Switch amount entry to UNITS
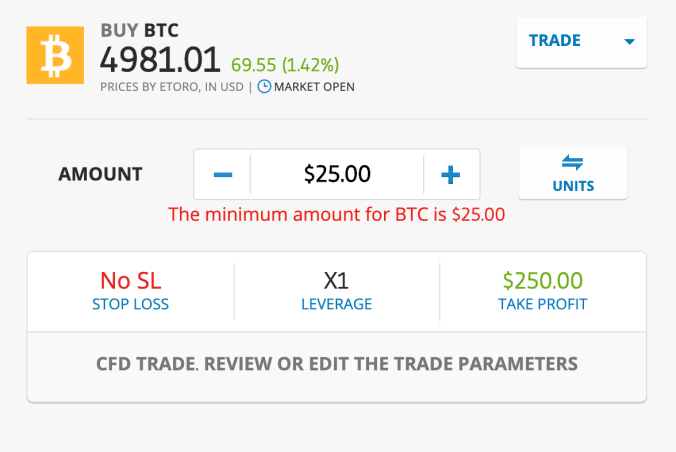Image resolution: width=676 pixels, height=452 pixels. 573,185
